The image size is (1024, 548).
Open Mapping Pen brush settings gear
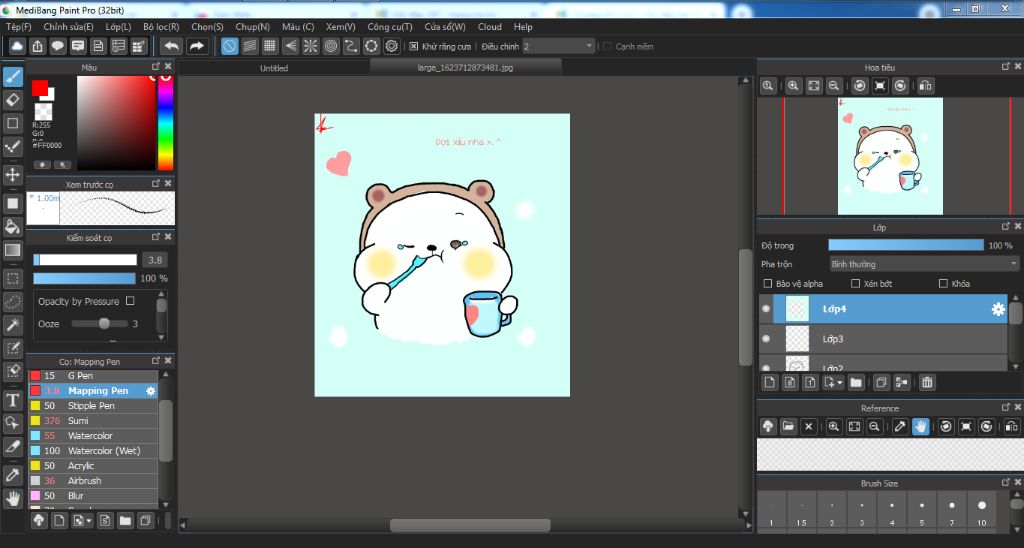coord(150,391)
